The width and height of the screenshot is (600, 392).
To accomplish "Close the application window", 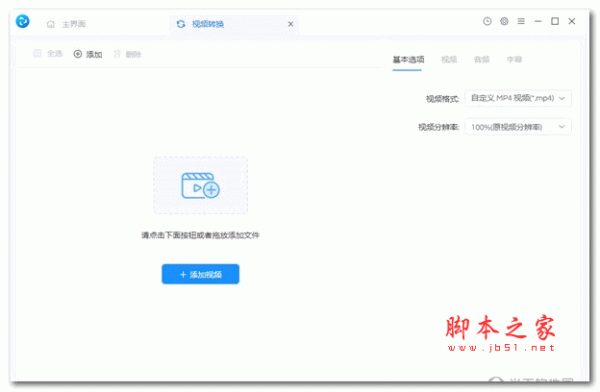I will tap(572, 21).
